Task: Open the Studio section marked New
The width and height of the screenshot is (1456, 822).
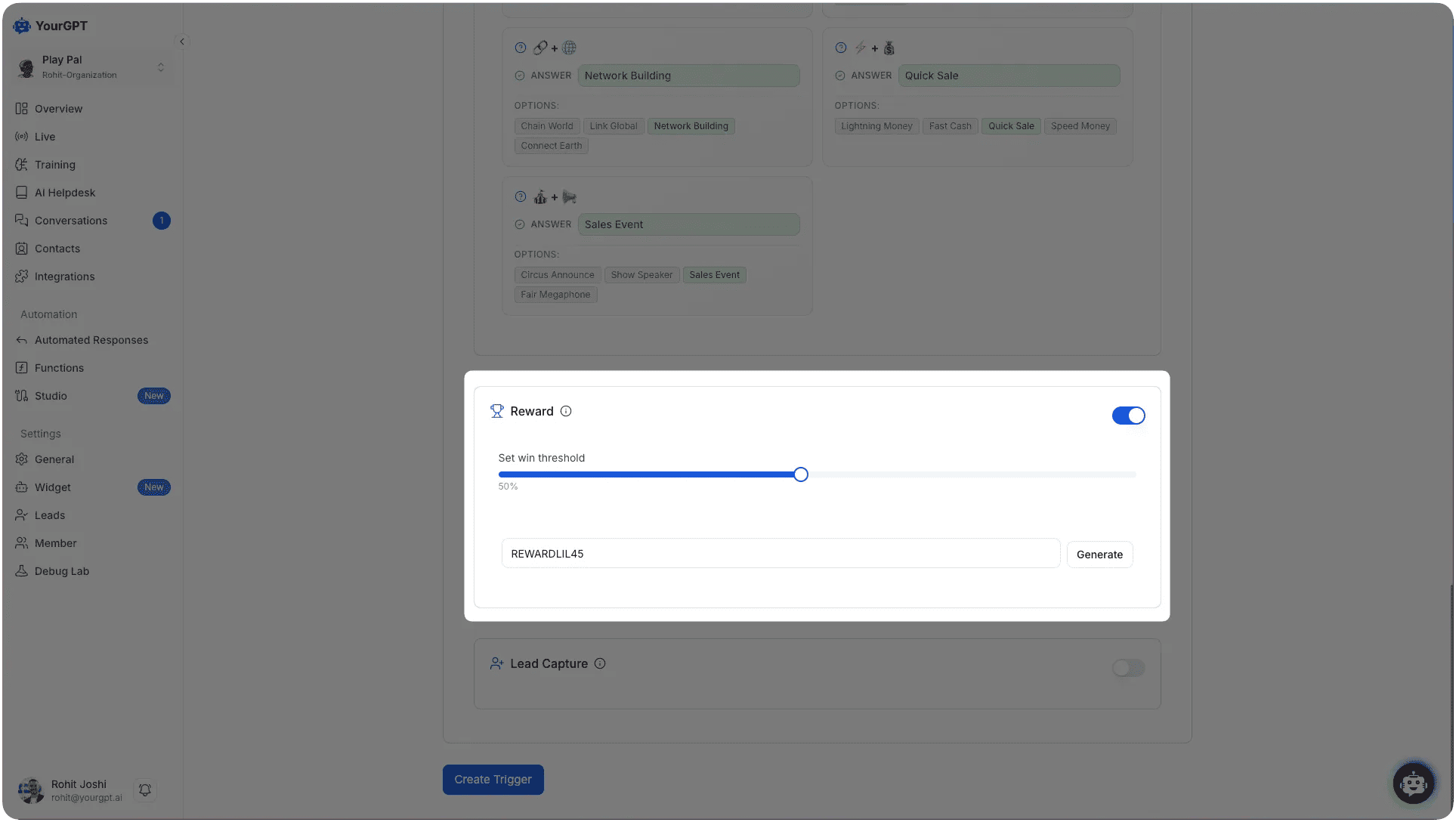Action: (x=52, y=395)
